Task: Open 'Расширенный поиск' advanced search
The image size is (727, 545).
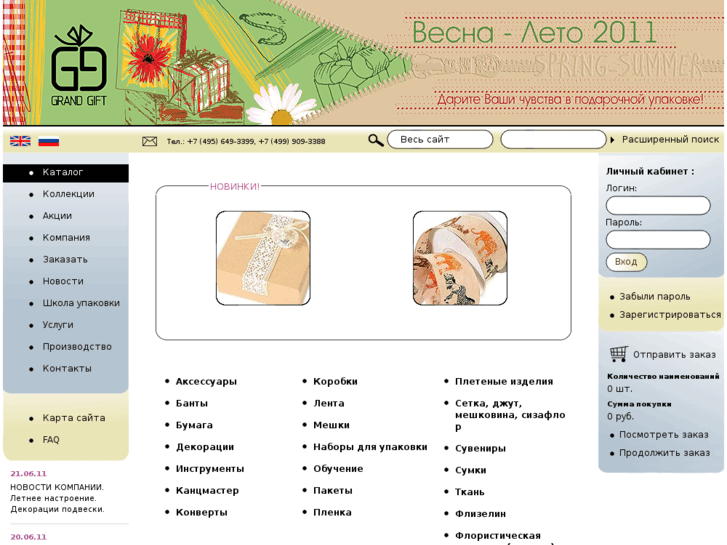Action: (670, 139)
